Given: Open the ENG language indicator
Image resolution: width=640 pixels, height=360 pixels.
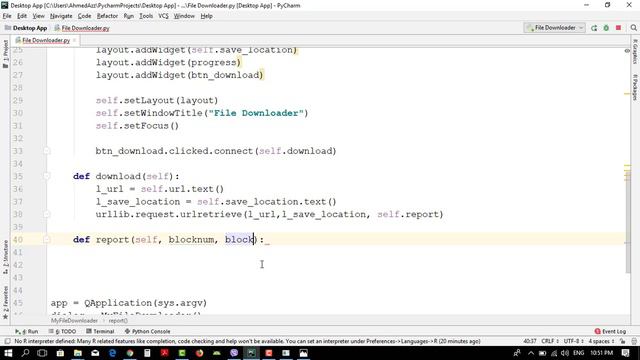Looking at the screenshot, I should click(x=578, y=353).
